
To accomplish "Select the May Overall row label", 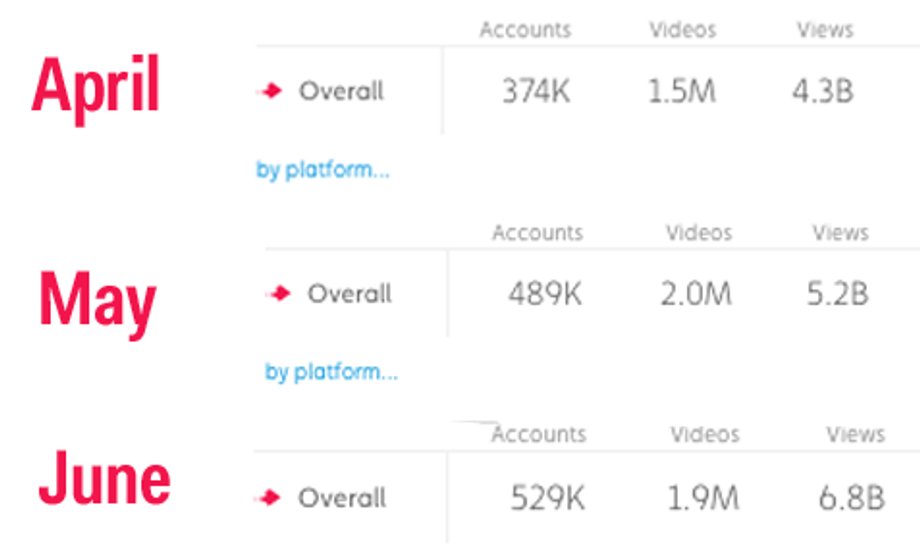I will pos(350,293).
